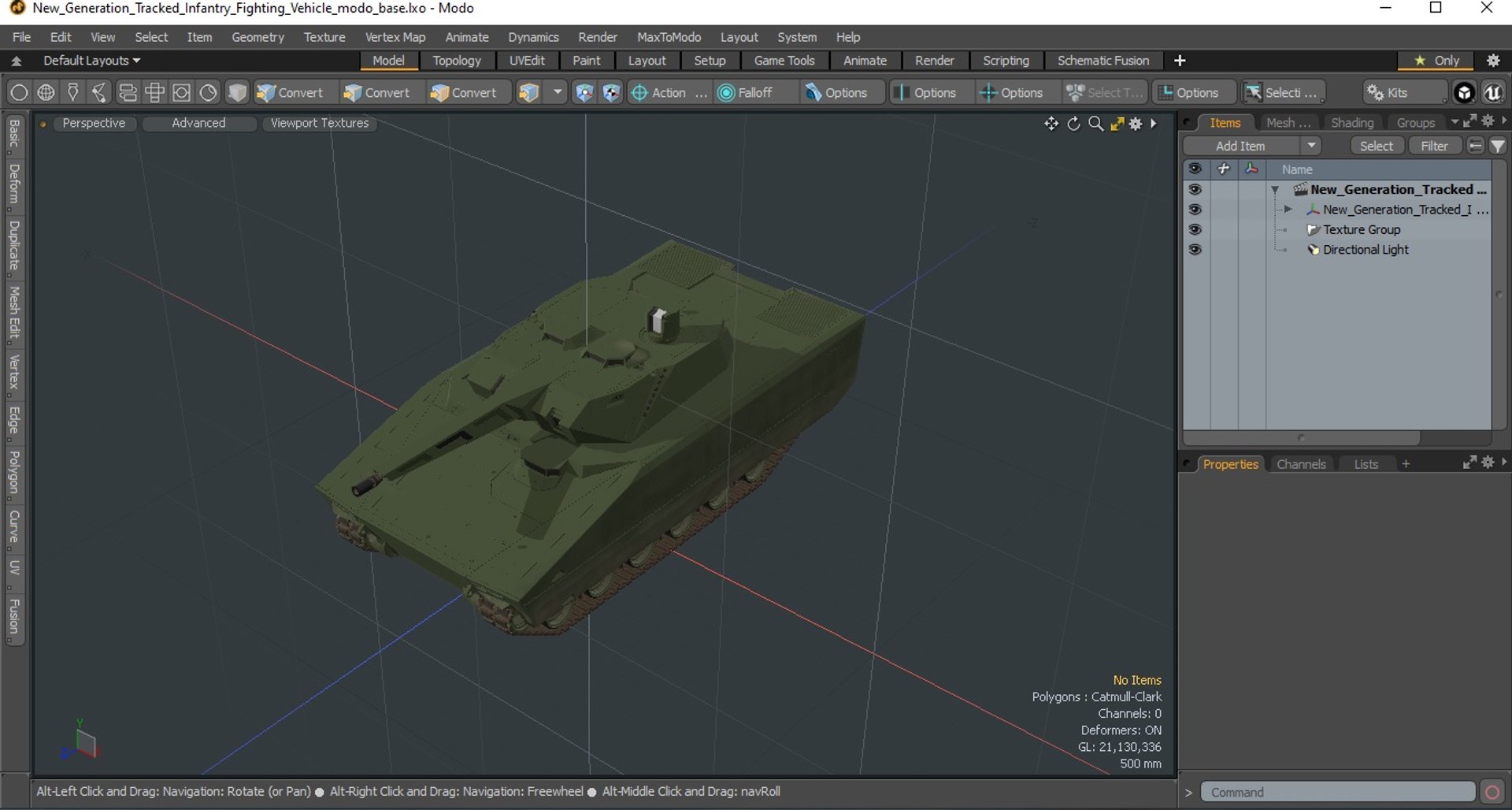
Task: Open the Add Item dropdown arrow
Action: click(x=1311, y=146)
